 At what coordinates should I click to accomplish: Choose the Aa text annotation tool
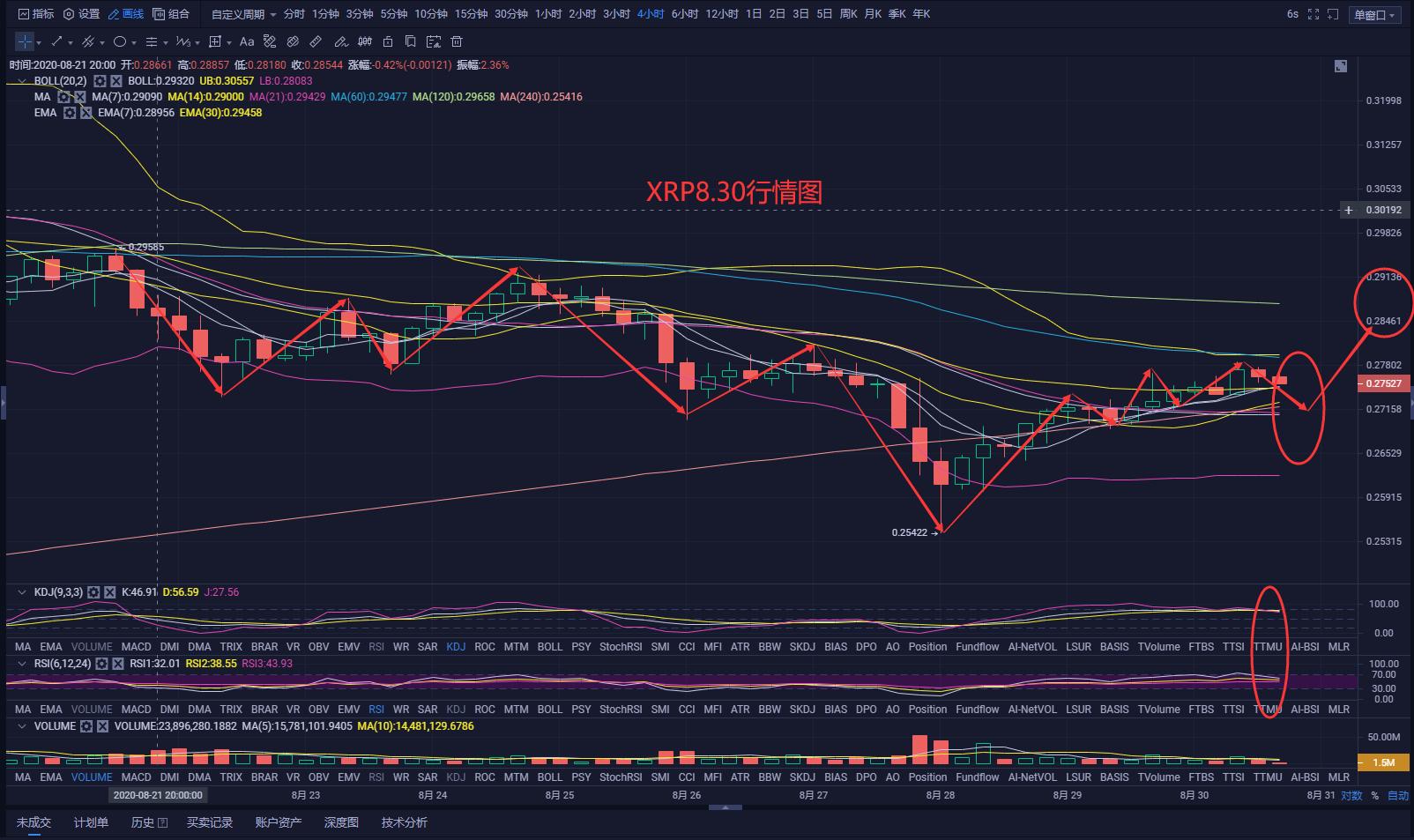click(x=247, y=41)
